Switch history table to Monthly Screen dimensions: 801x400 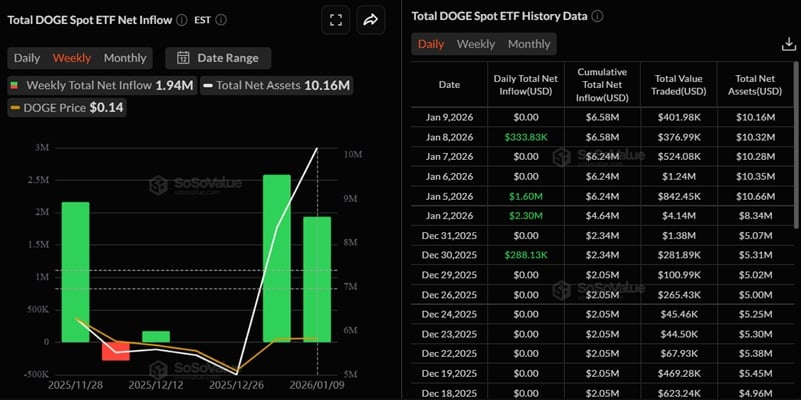pos(529,44)
